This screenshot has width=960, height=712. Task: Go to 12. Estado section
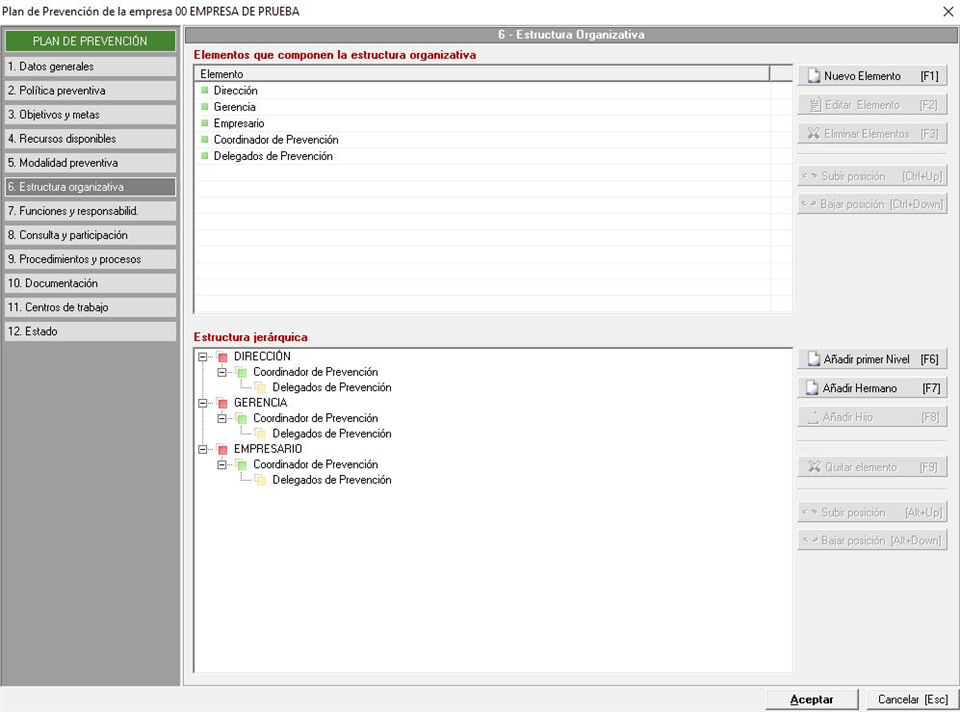[91, 331]
